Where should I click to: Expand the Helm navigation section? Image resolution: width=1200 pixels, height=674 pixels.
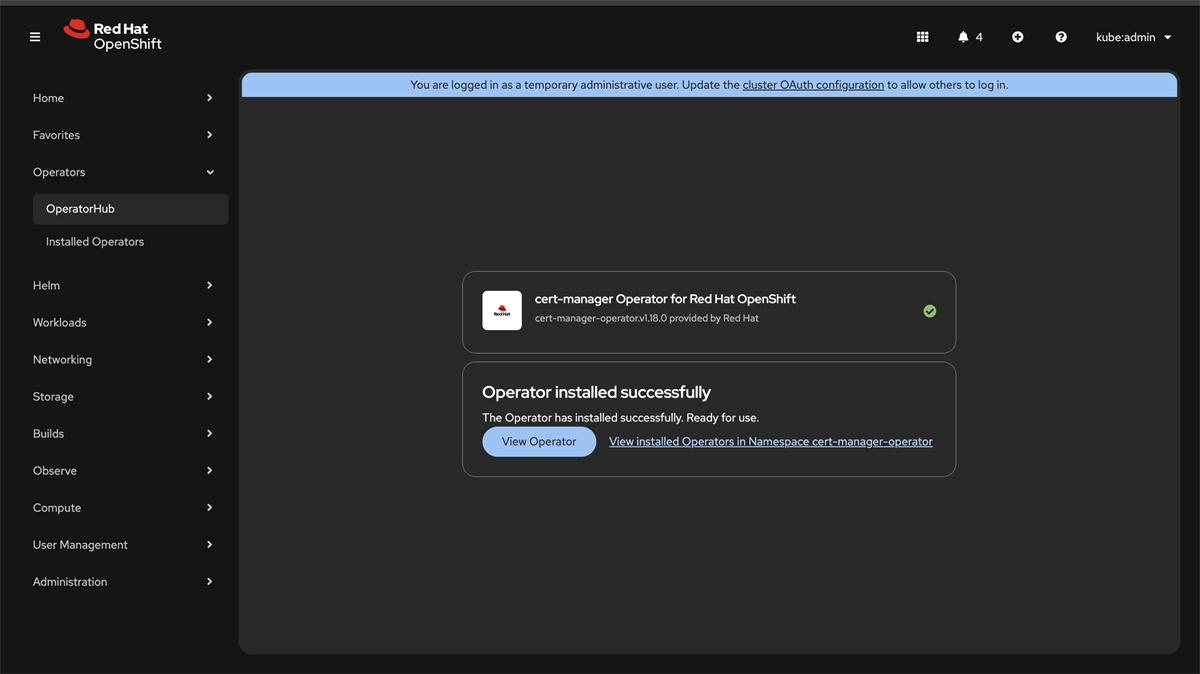point(123,286)
